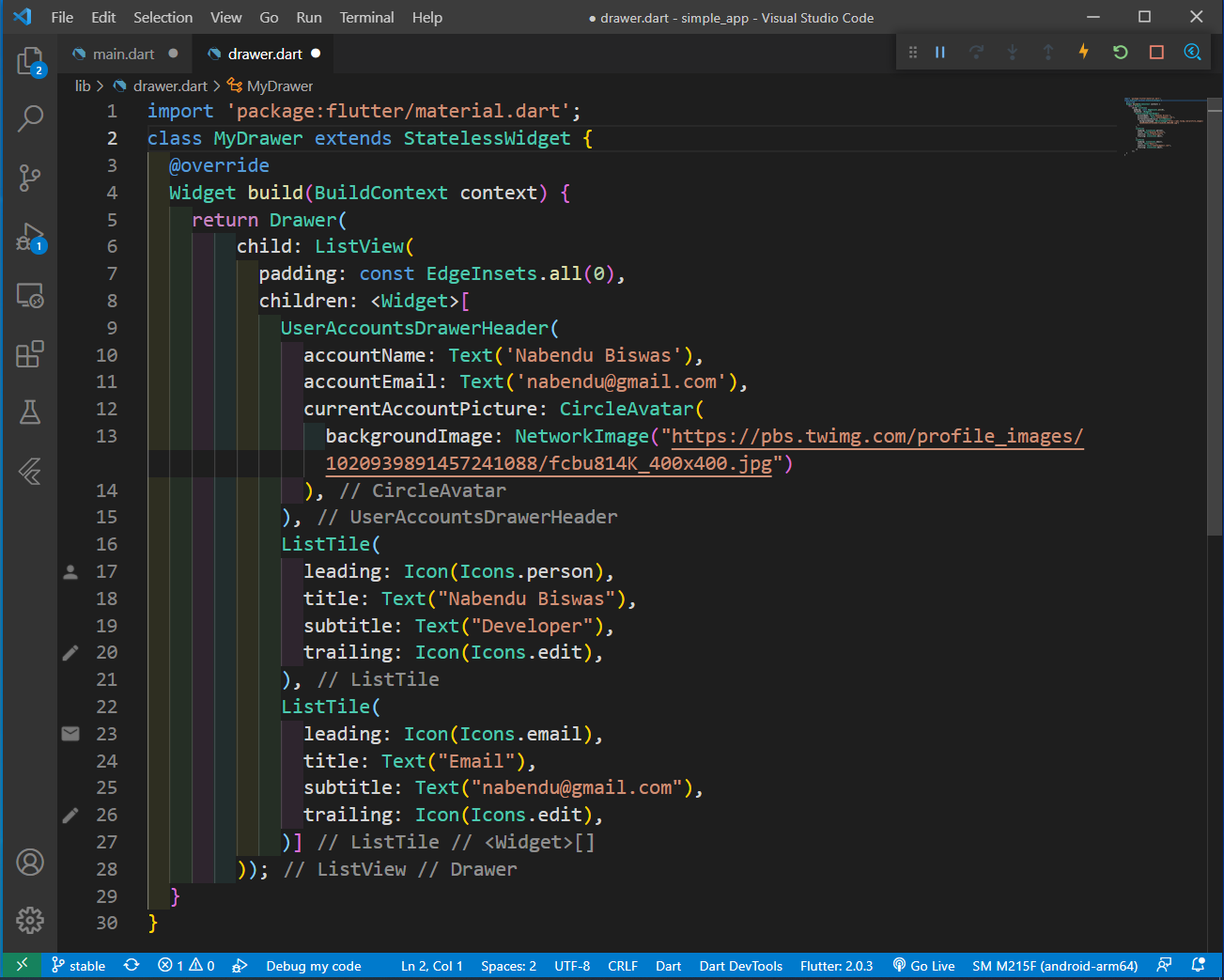Open the Selection menu
This screenshot has height=980, width=1224.
tap(163, 17)
